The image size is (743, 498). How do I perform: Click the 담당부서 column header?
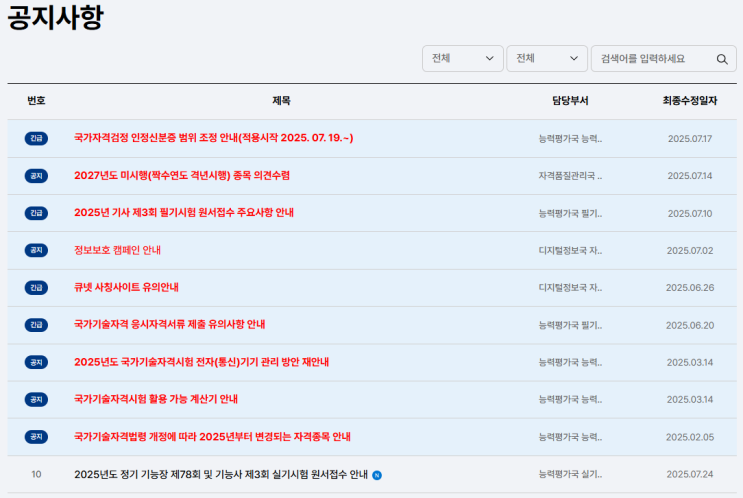[570, 100]
